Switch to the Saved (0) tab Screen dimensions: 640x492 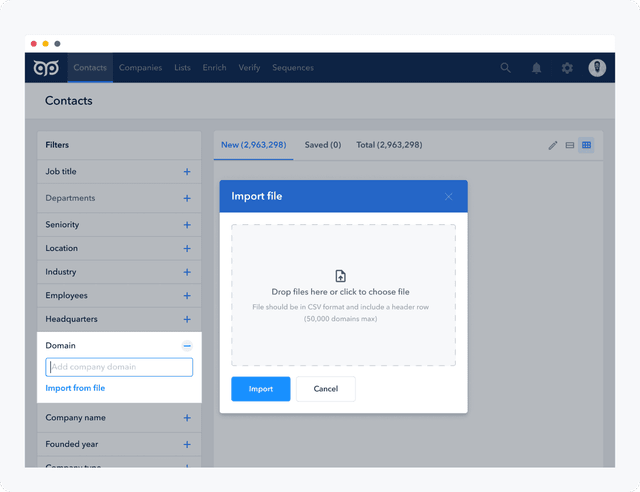(x=323, y=145)
